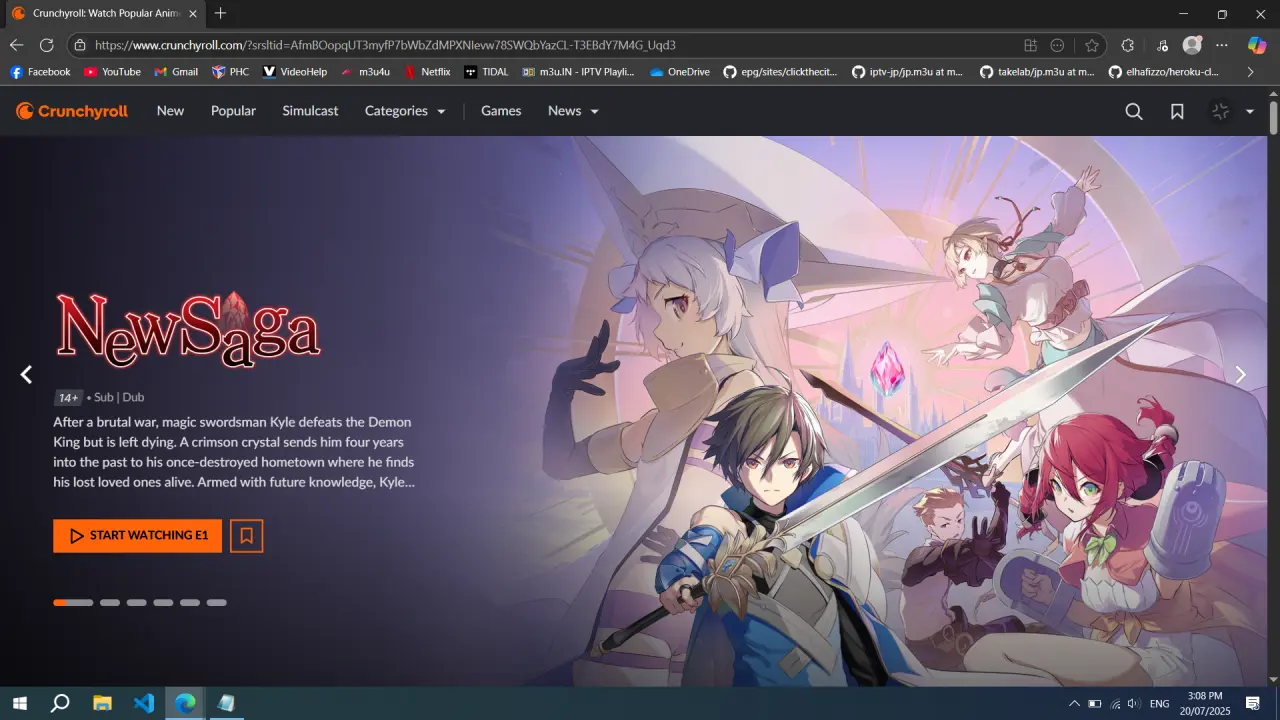Viewport: 1280px width, 720px height.
Task: Open the volume control in system tray
Action: (x=1135, y=704)
